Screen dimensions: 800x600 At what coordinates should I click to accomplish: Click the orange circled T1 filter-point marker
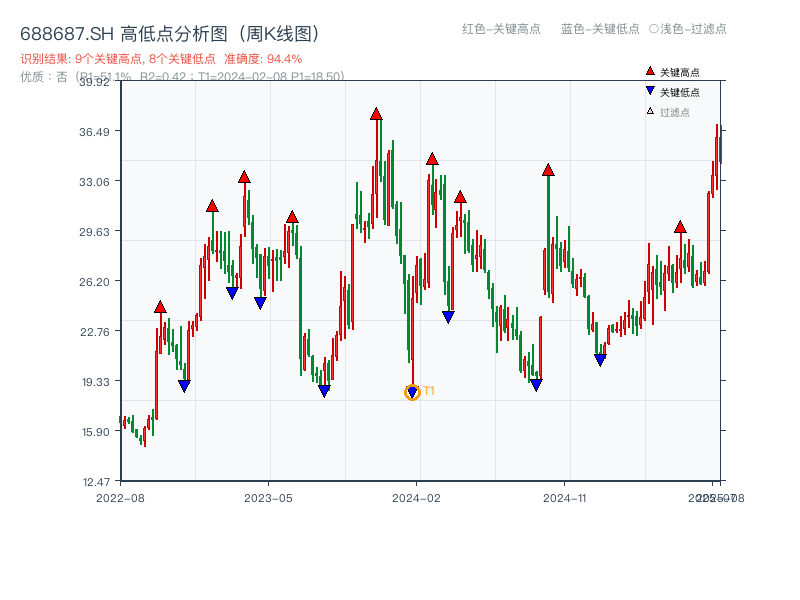[411, 392]
